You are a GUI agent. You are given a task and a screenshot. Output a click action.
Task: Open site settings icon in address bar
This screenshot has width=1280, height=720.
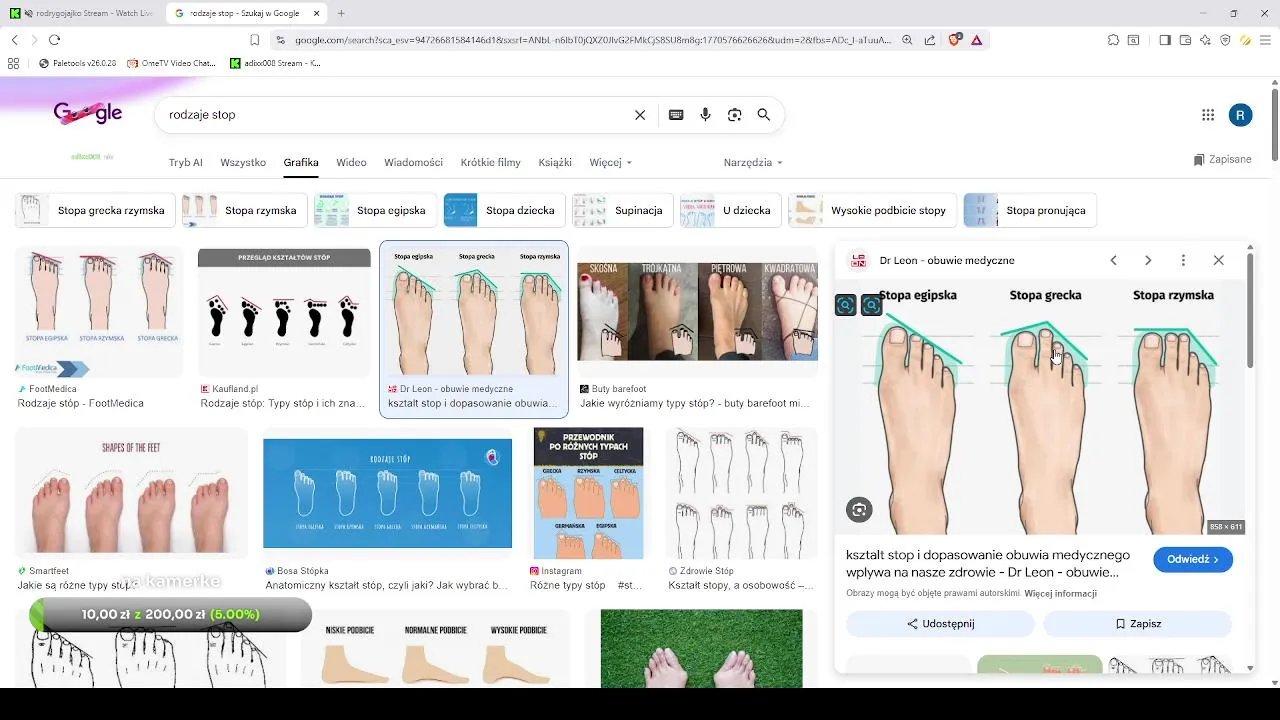[x=280, y=40]
